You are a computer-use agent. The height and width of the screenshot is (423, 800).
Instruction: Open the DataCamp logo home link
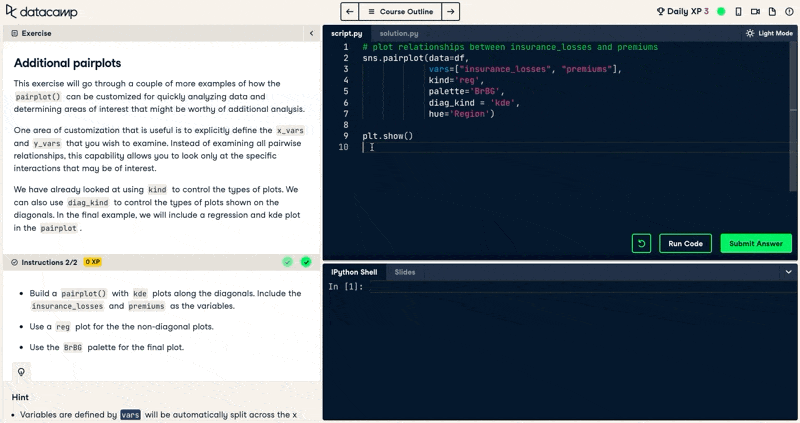(41, 11)
